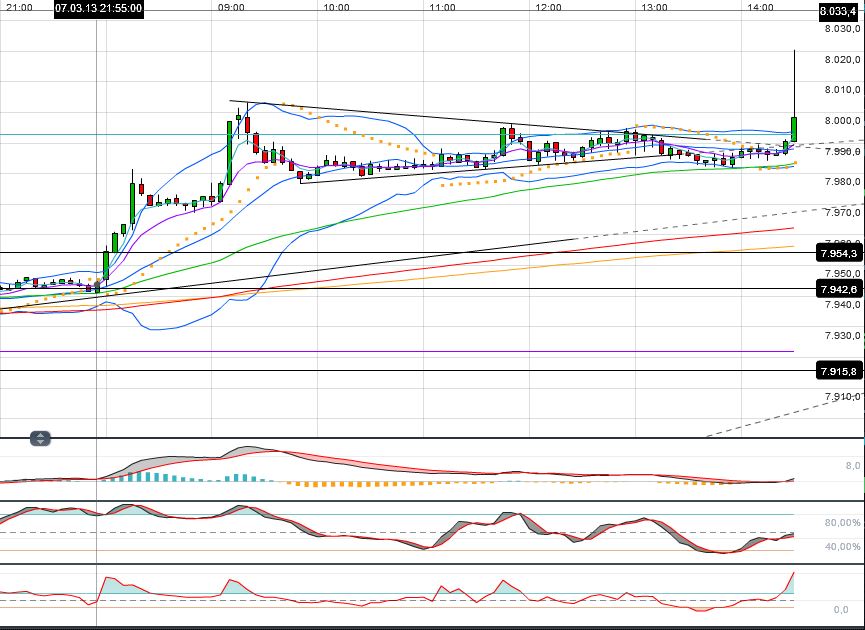This screenshot has height=630, width=865.
Task: Click the 0,0 label in bottom indicator
Action: tap(841, 610)
